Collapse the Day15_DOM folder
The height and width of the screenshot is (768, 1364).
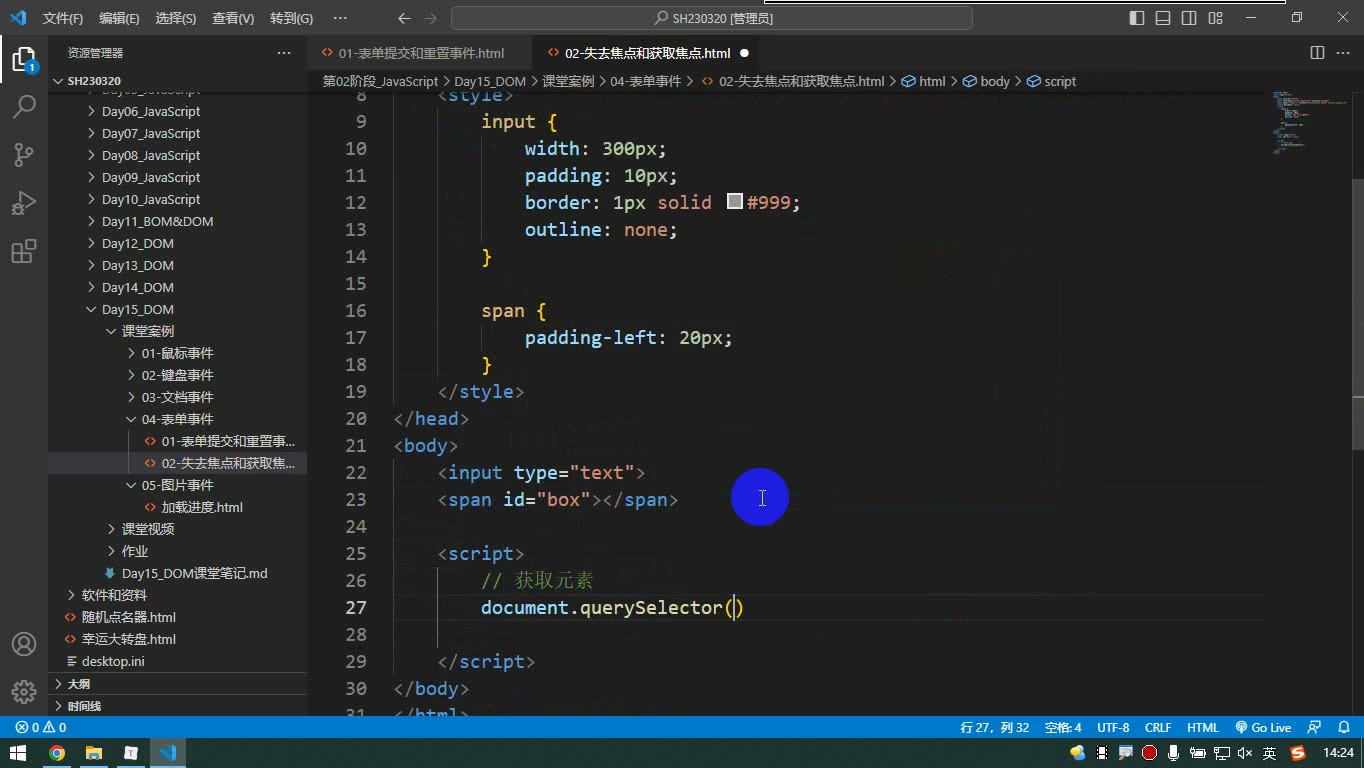click(92, 309)
